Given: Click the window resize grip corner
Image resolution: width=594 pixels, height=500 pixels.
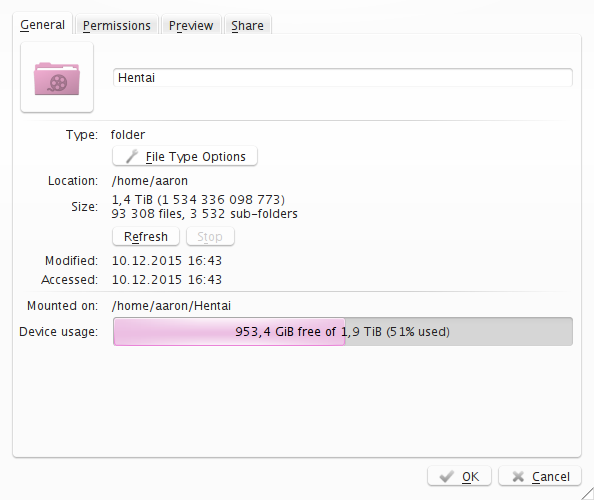Looking at the screenshot, I should pos(588,494).
